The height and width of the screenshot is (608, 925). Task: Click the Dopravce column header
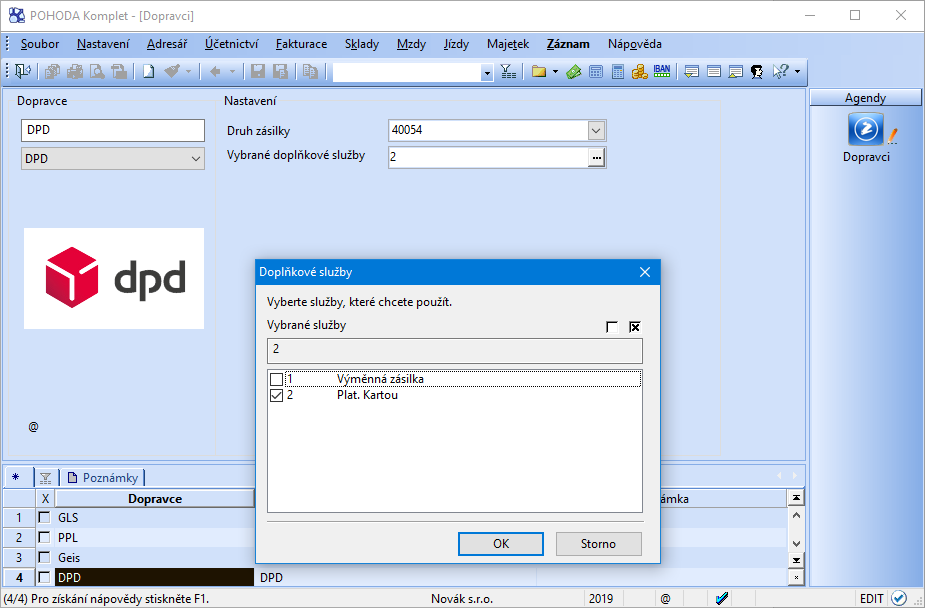(155, 499)
